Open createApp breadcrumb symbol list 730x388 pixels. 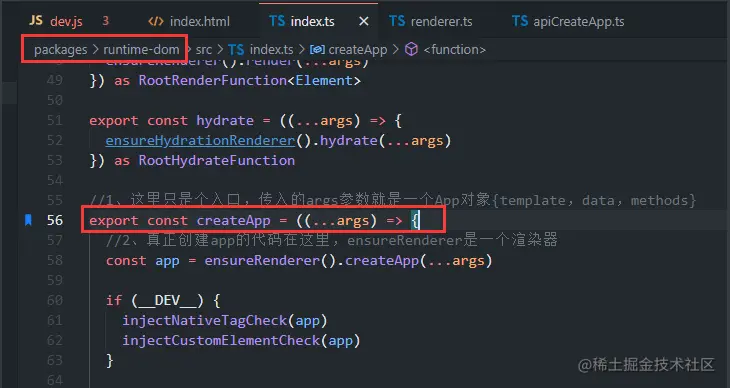tap(358, 49)
